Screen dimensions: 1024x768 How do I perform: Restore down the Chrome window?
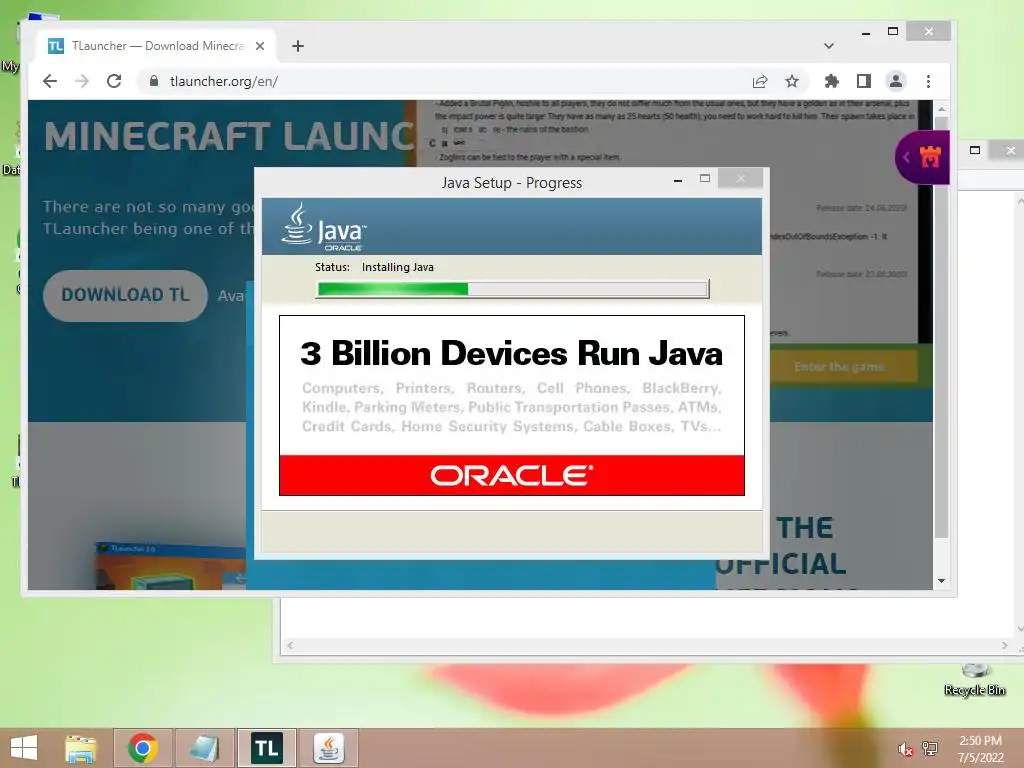[893, 31]
